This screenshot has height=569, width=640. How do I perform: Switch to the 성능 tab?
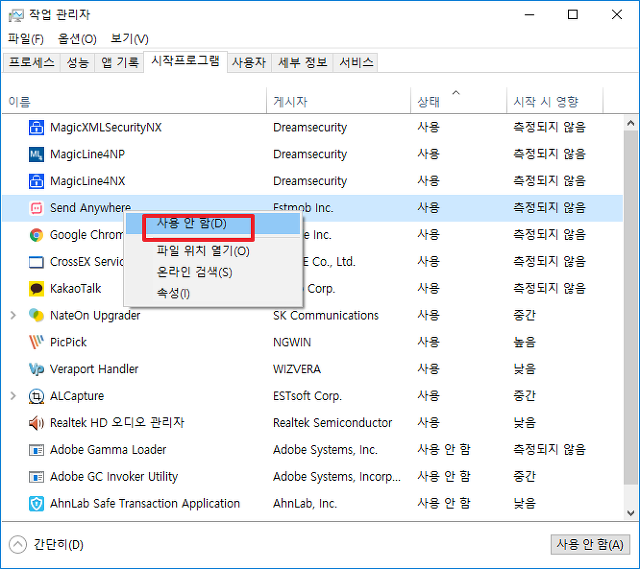77,62
